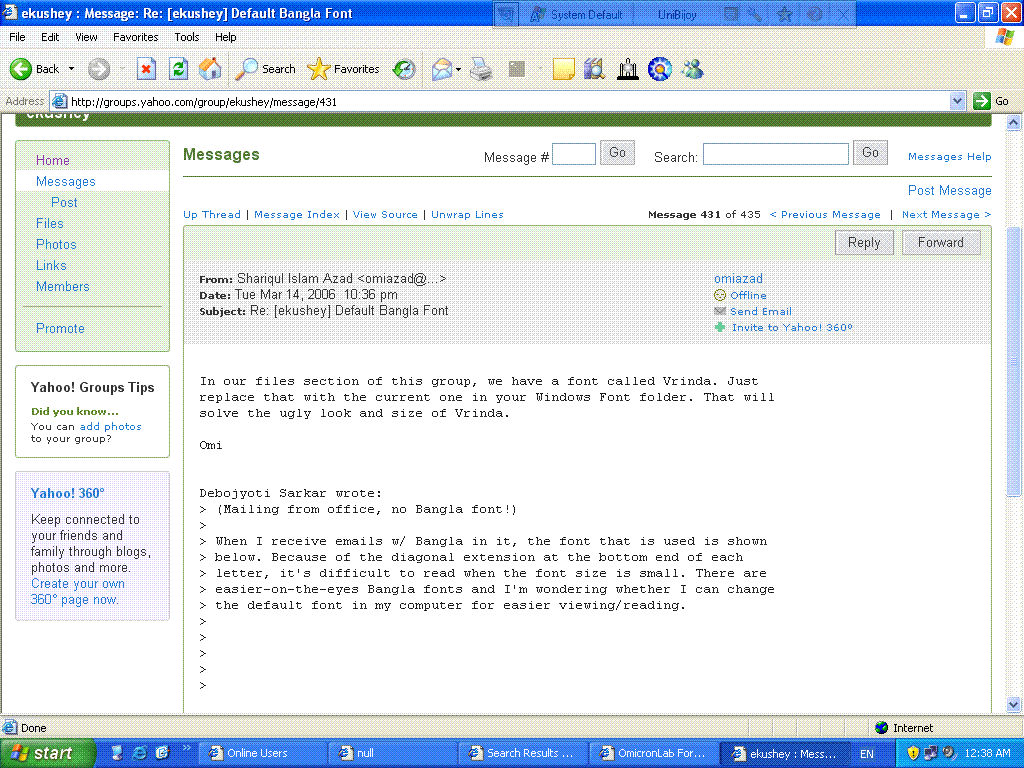Go to the Home page icon

click(210, 69)
